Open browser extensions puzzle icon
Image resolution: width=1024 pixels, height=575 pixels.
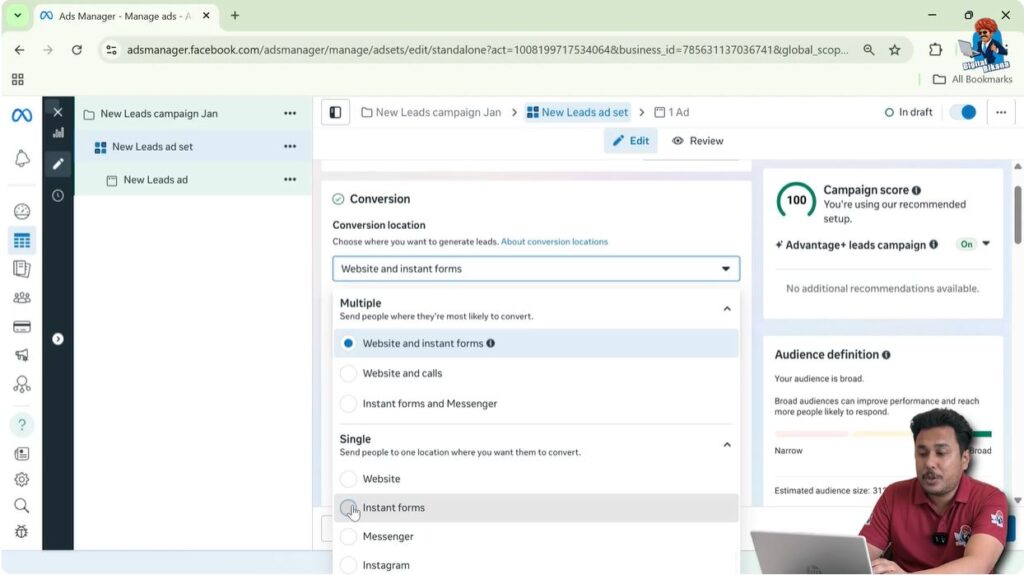pos(935,50)
